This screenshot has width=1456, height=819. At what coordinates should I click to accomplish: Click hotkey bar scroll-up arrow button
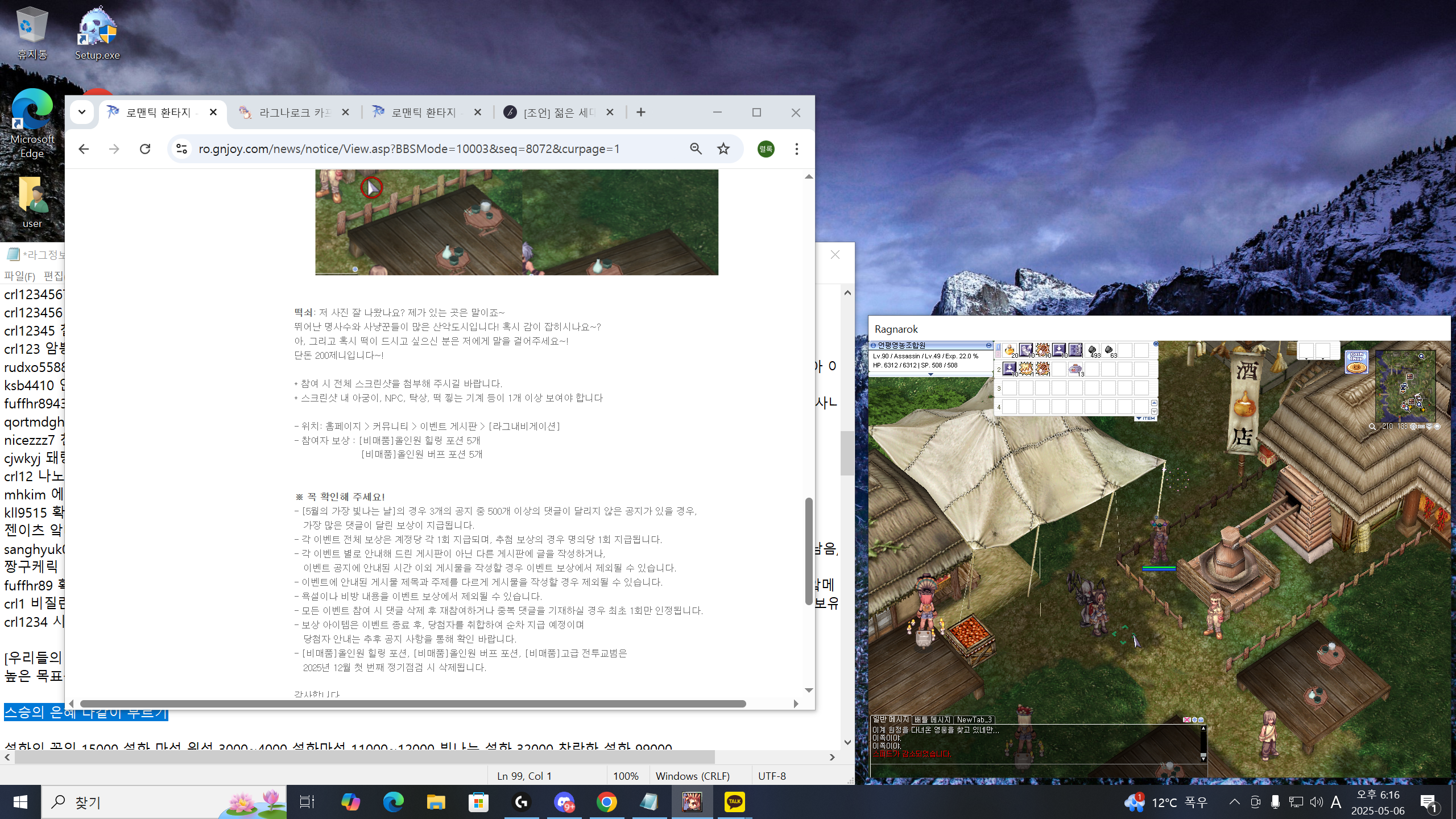tap(1154, 403)
